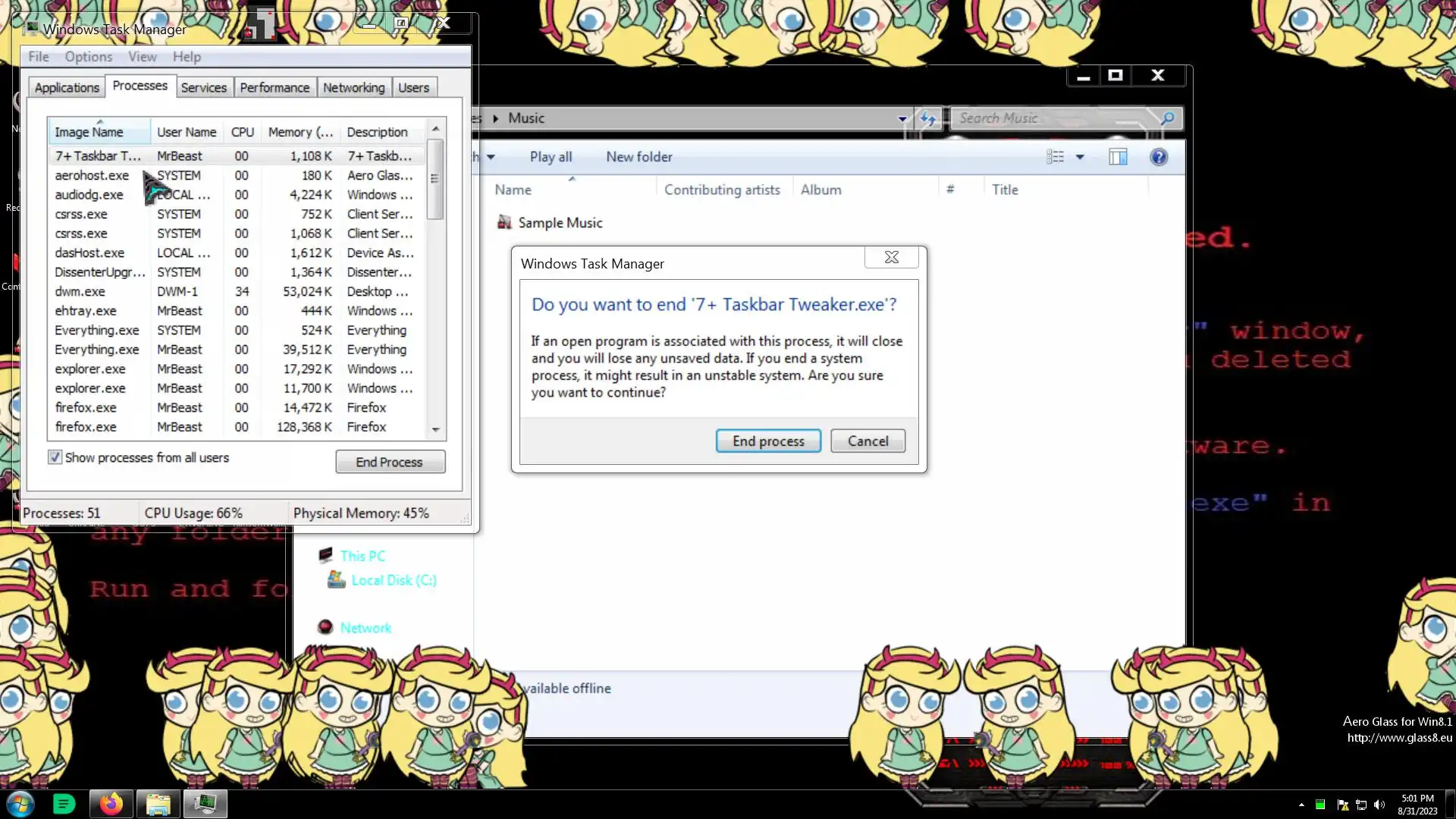Select Local Disk (C:) in navigation pane
The height and width of the screenshot is (819, 1456).
tap(393, 580)
